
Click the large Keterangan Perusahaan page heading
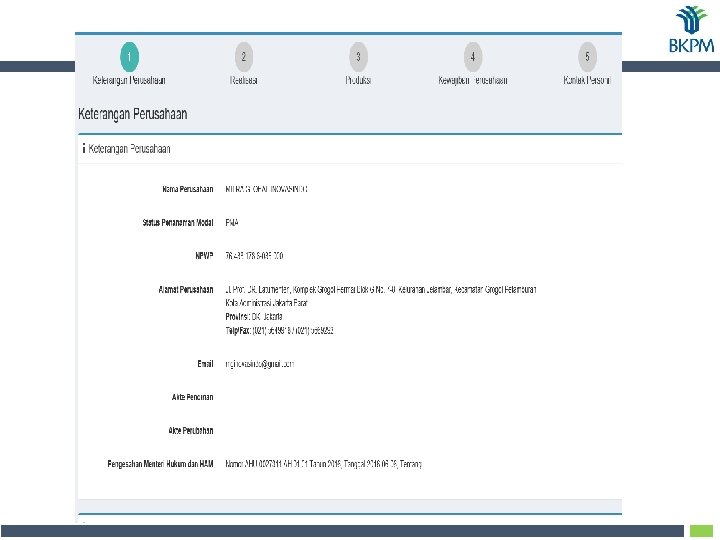pos(133,114)
